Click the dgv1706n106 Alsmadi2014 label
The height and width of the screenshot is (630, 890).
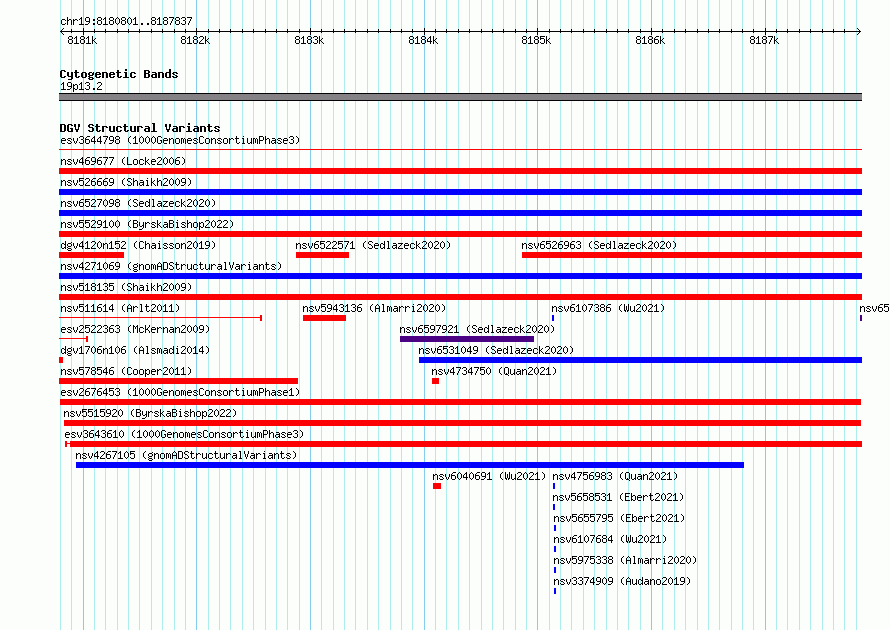click(x=135, y=350)
